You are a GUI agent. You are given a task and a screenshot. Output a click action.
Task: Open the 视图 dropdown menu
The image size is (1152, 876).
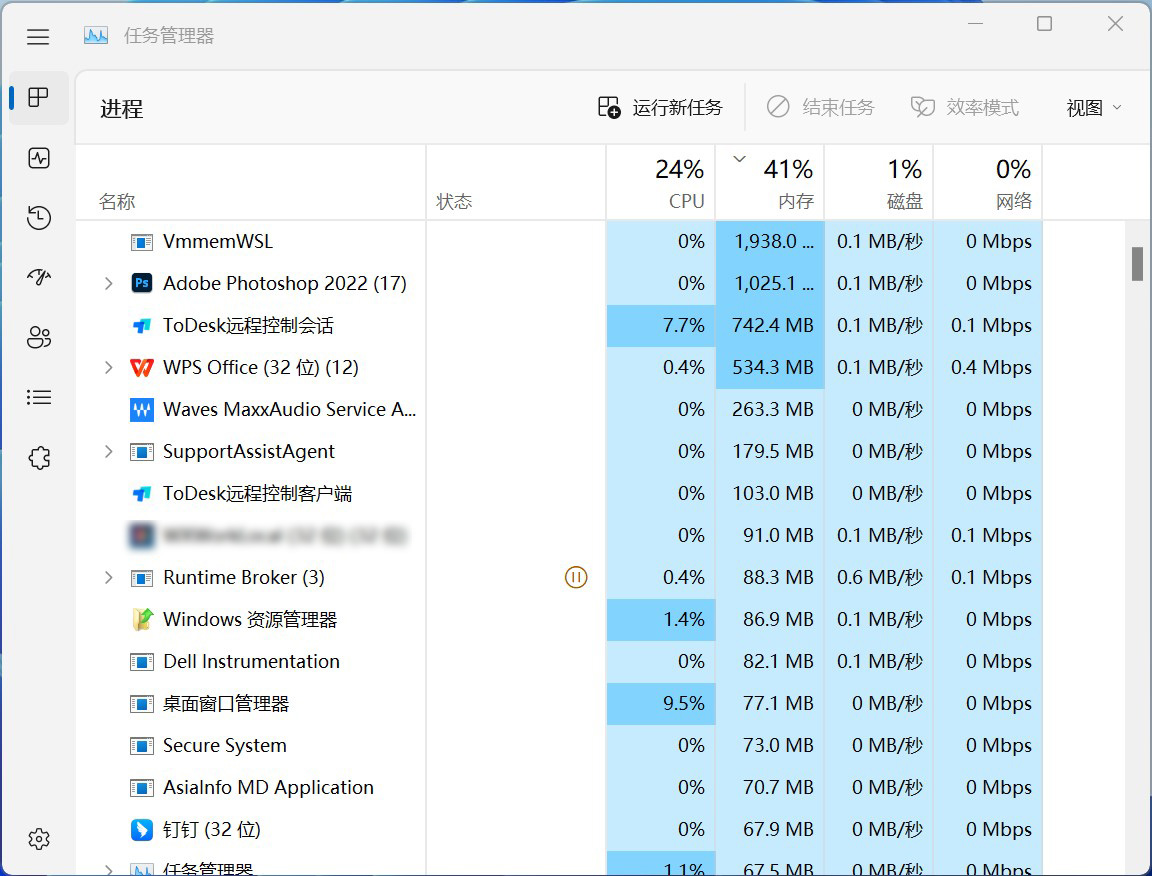[x=1093, y=108]
